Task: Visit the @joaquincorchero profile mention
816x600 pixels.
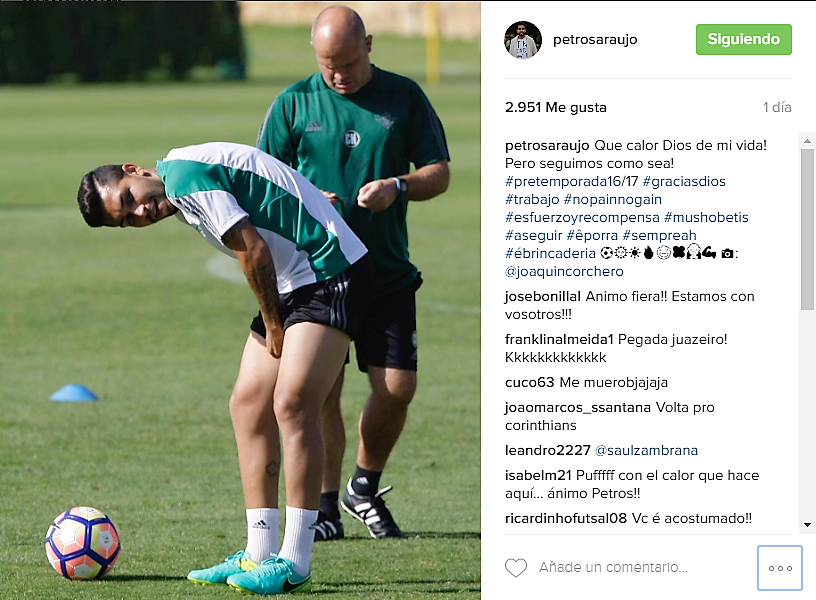Action: coord(564,271)
